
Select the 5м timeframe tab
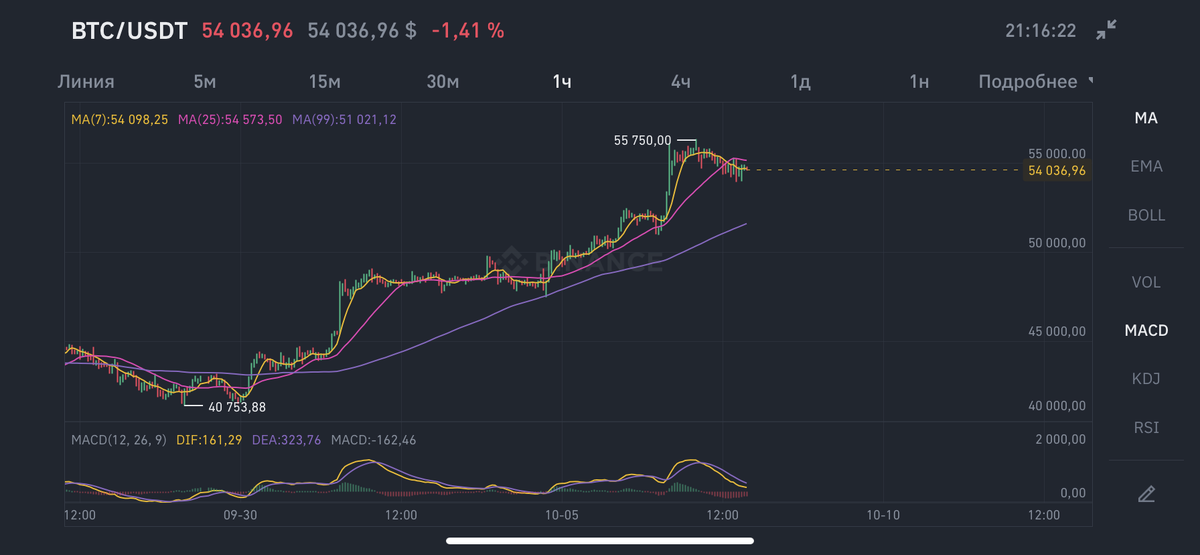pyautogui.click(x=205, y=82)
